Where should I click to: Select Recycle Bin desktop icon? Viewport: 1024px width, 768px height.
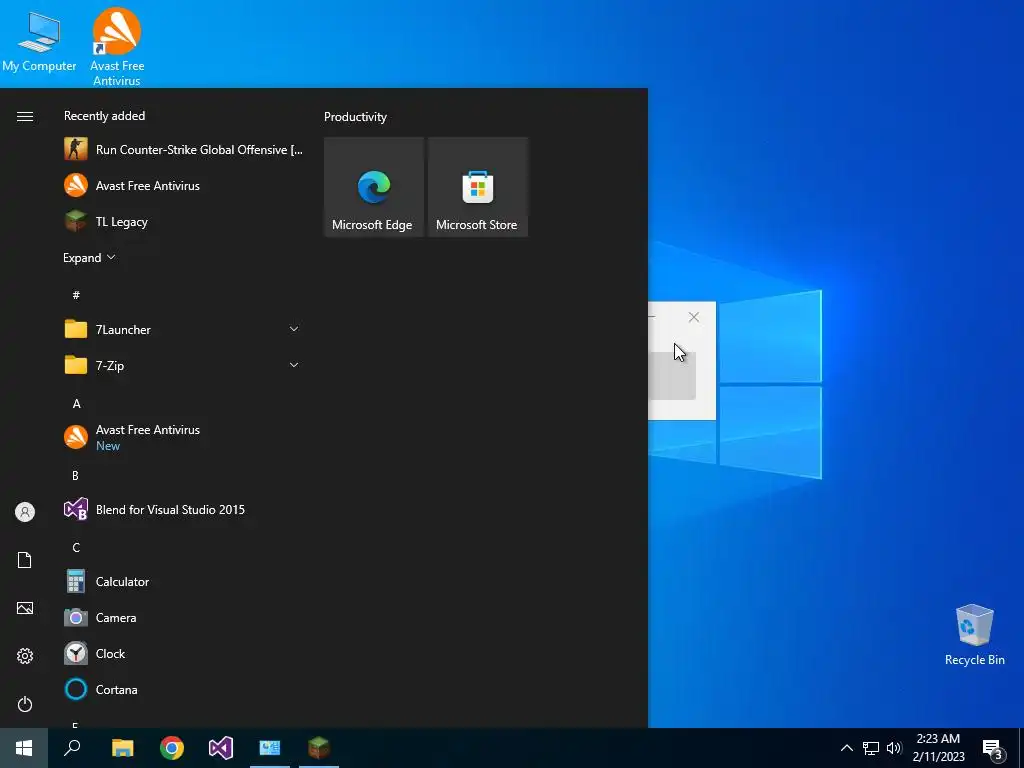coord(974,635)
